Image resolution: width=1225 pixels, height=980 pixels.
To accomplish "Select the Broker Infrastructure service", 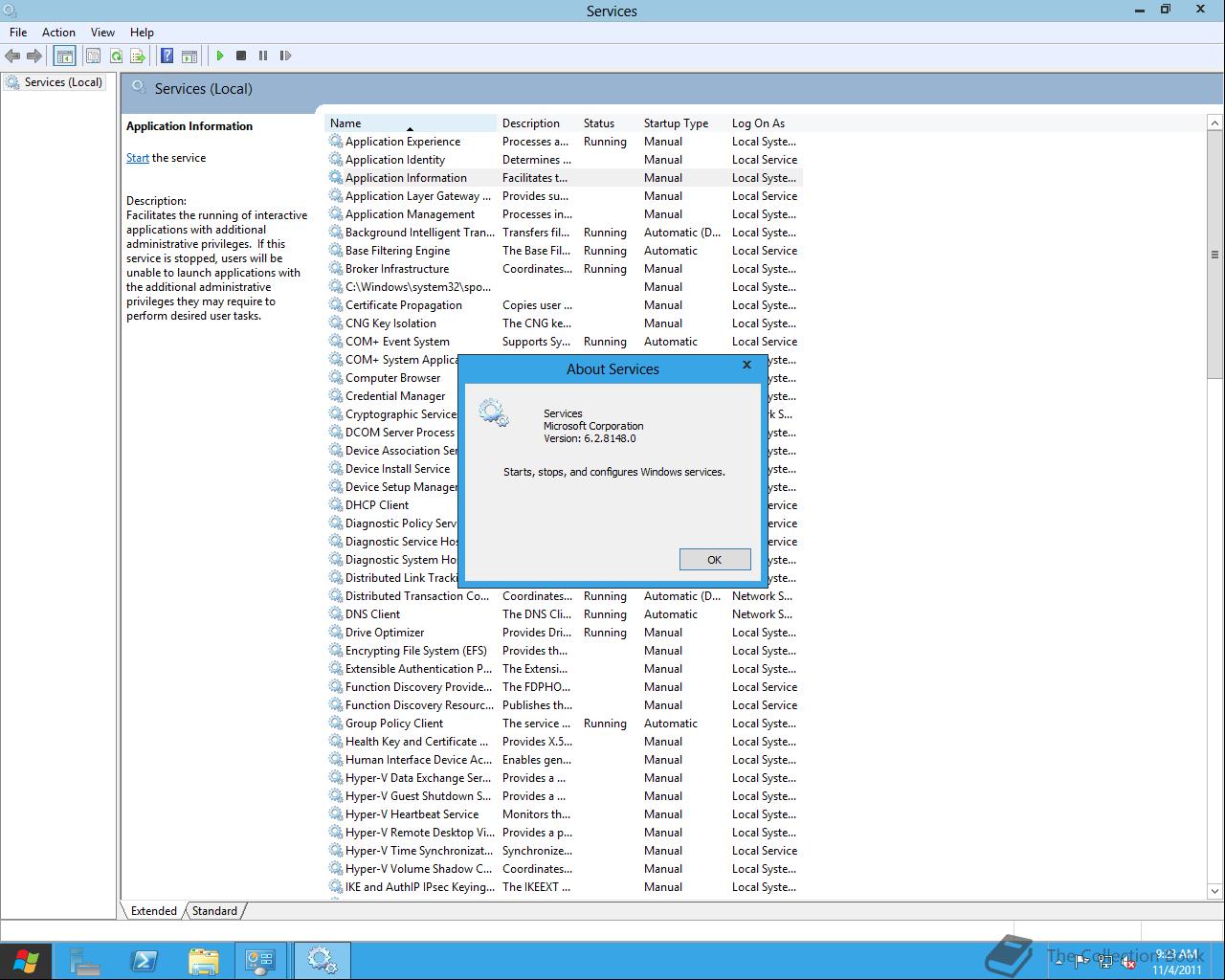I will [565, 269].
